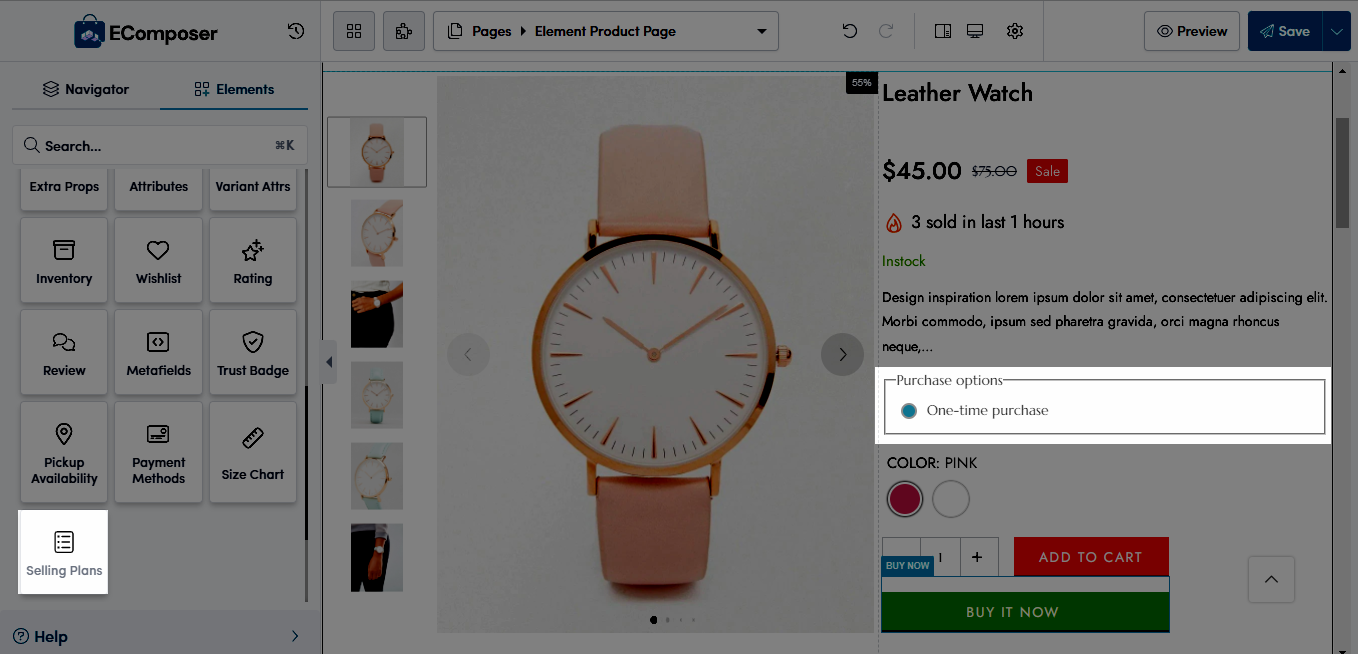Switch to the Navigator tab
Screen dimensions: 1358x654
pyautogui.click(x=86, y=89)
